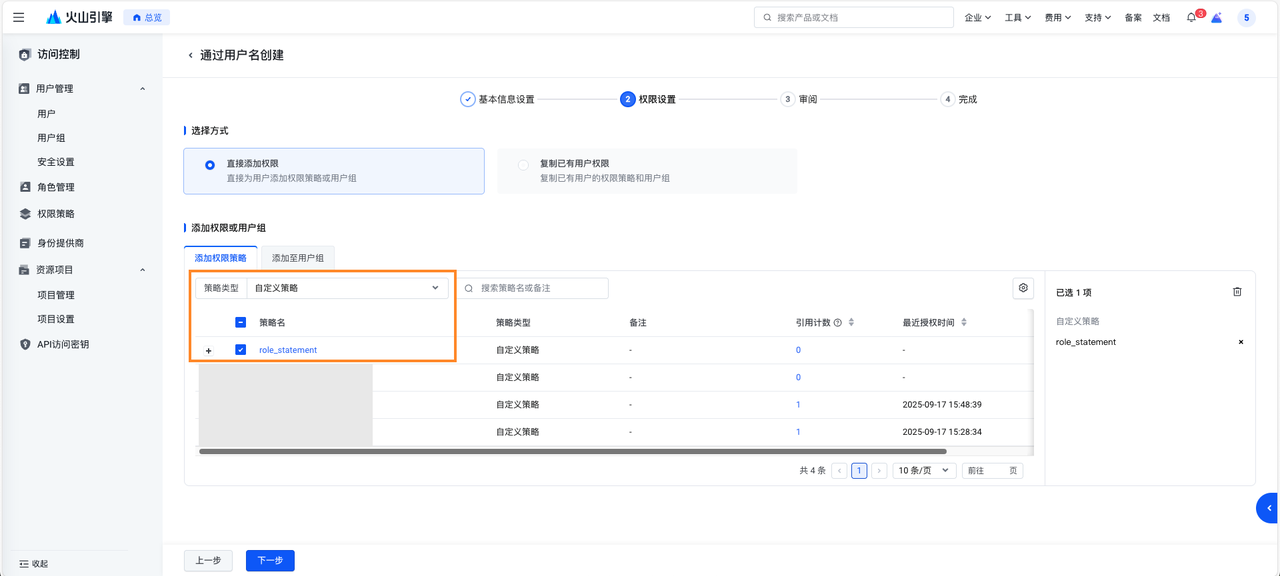Open 权限策略 in the sidebar
The width and height of the screenshot is (1280, 576).
coord(56,214)
